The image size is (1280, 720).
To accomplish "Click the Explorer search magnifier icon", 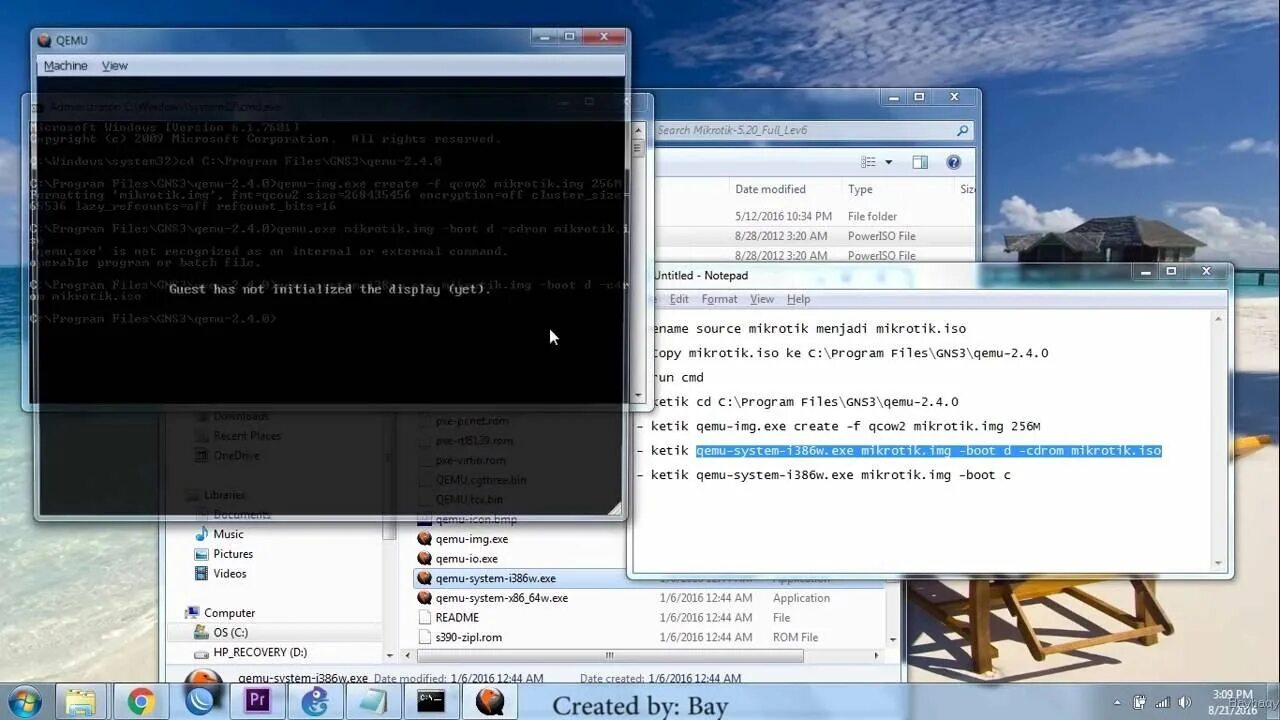I will coord(962,130).
